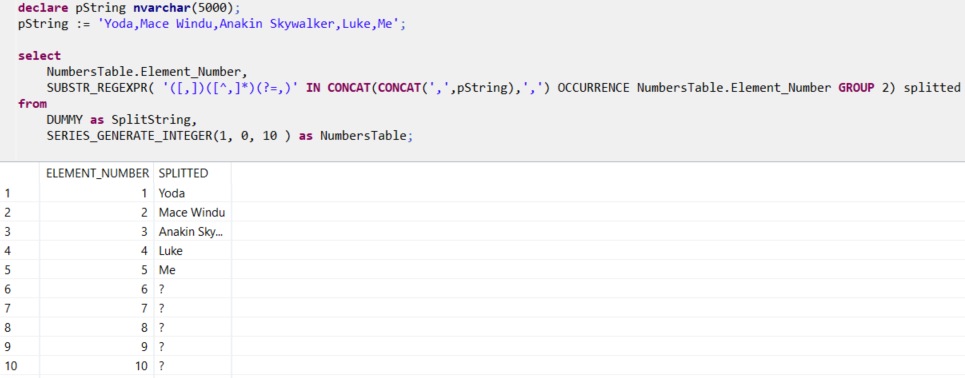The image size is (965, 378).
Task: Click the SERIES_GENERATE_INTEGER function call
Action: [x=169, y=136]
